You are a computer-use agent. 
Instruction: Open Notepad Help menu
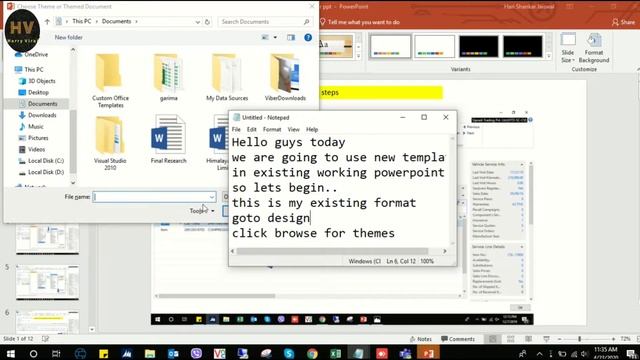[x=312, y=129]
